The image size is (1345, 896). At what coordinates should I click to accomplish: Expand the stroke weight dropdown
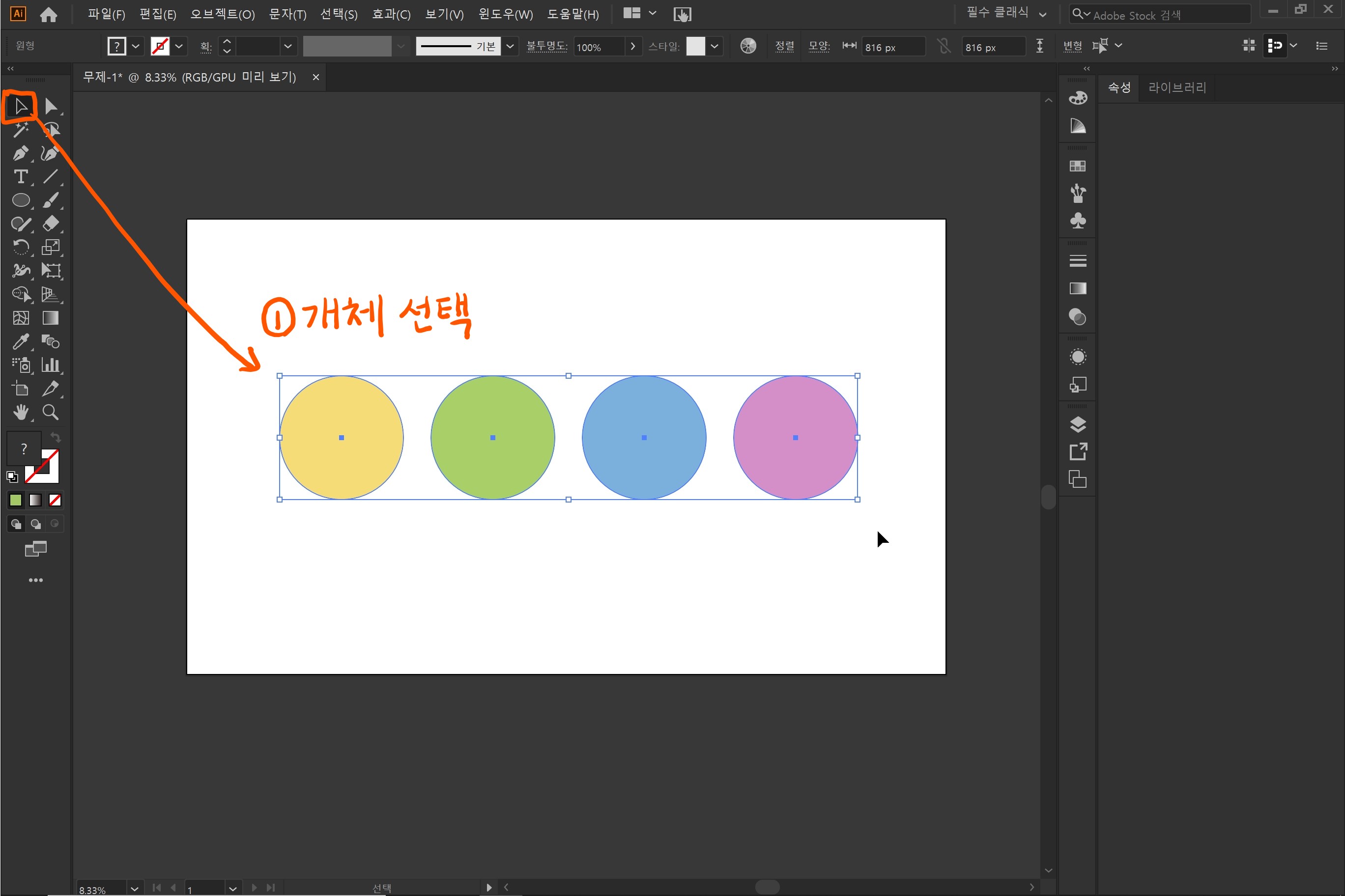(287, 46)
